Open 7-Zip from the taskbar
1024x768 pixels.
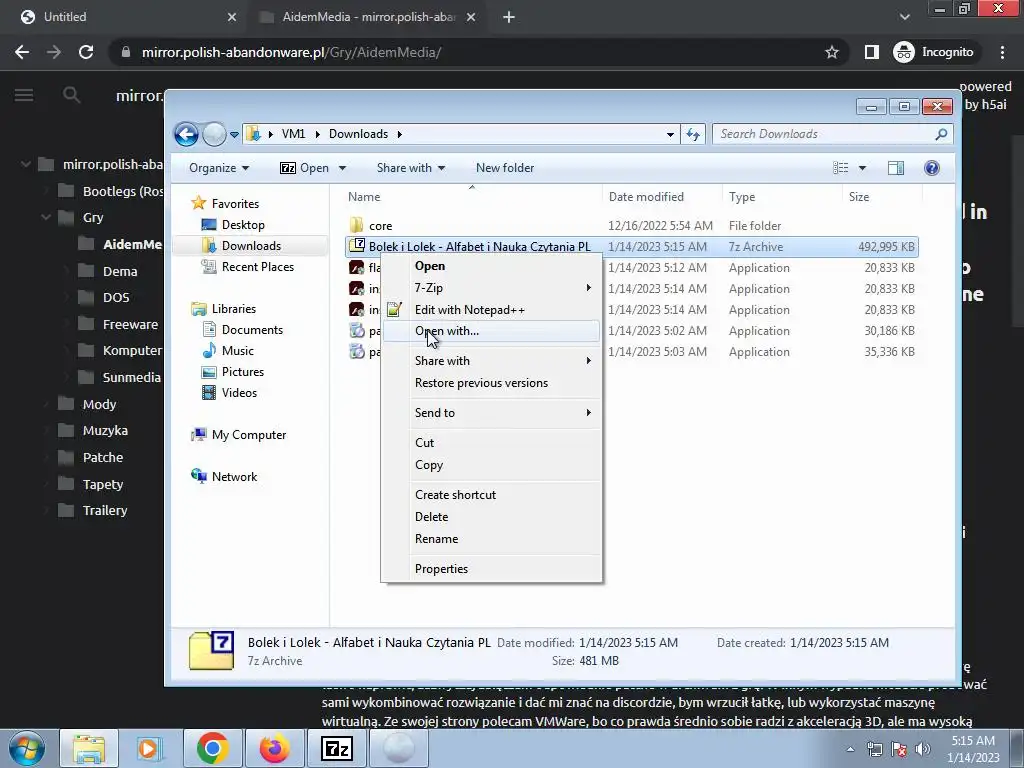click(337, 748)
